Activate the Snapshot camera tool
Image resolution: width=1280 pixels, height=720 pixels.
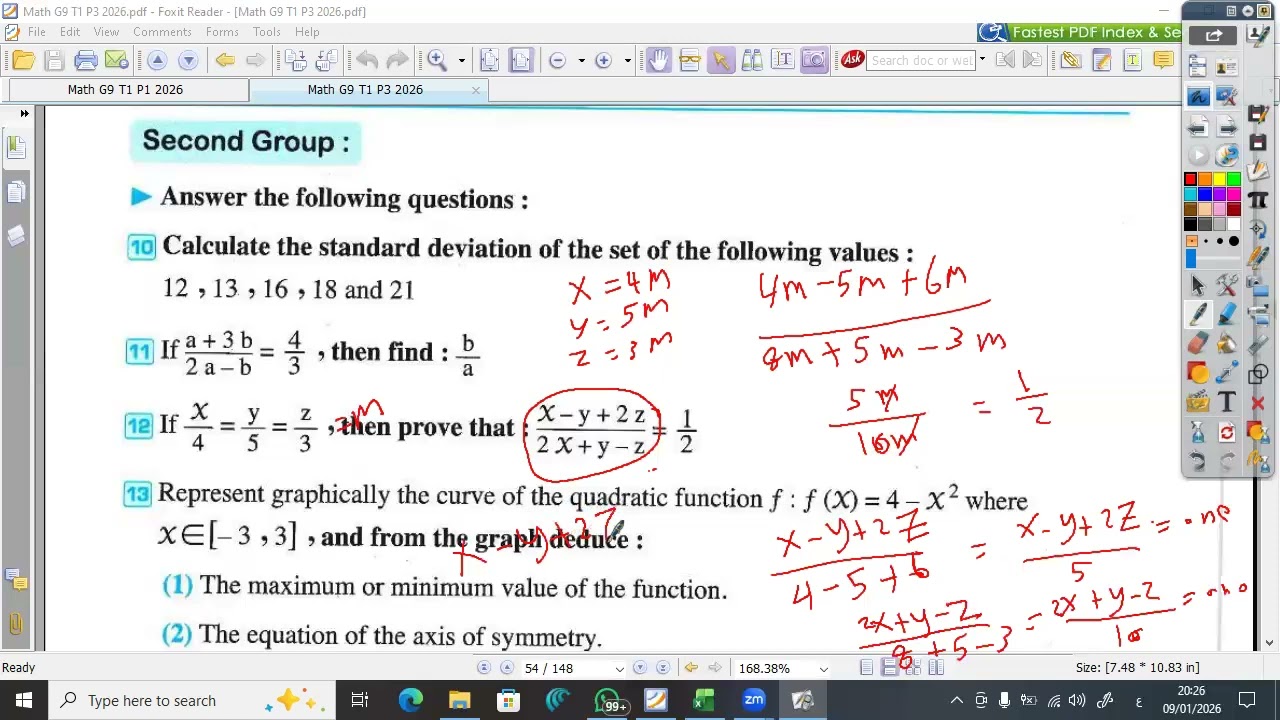(x=814, y=60)
